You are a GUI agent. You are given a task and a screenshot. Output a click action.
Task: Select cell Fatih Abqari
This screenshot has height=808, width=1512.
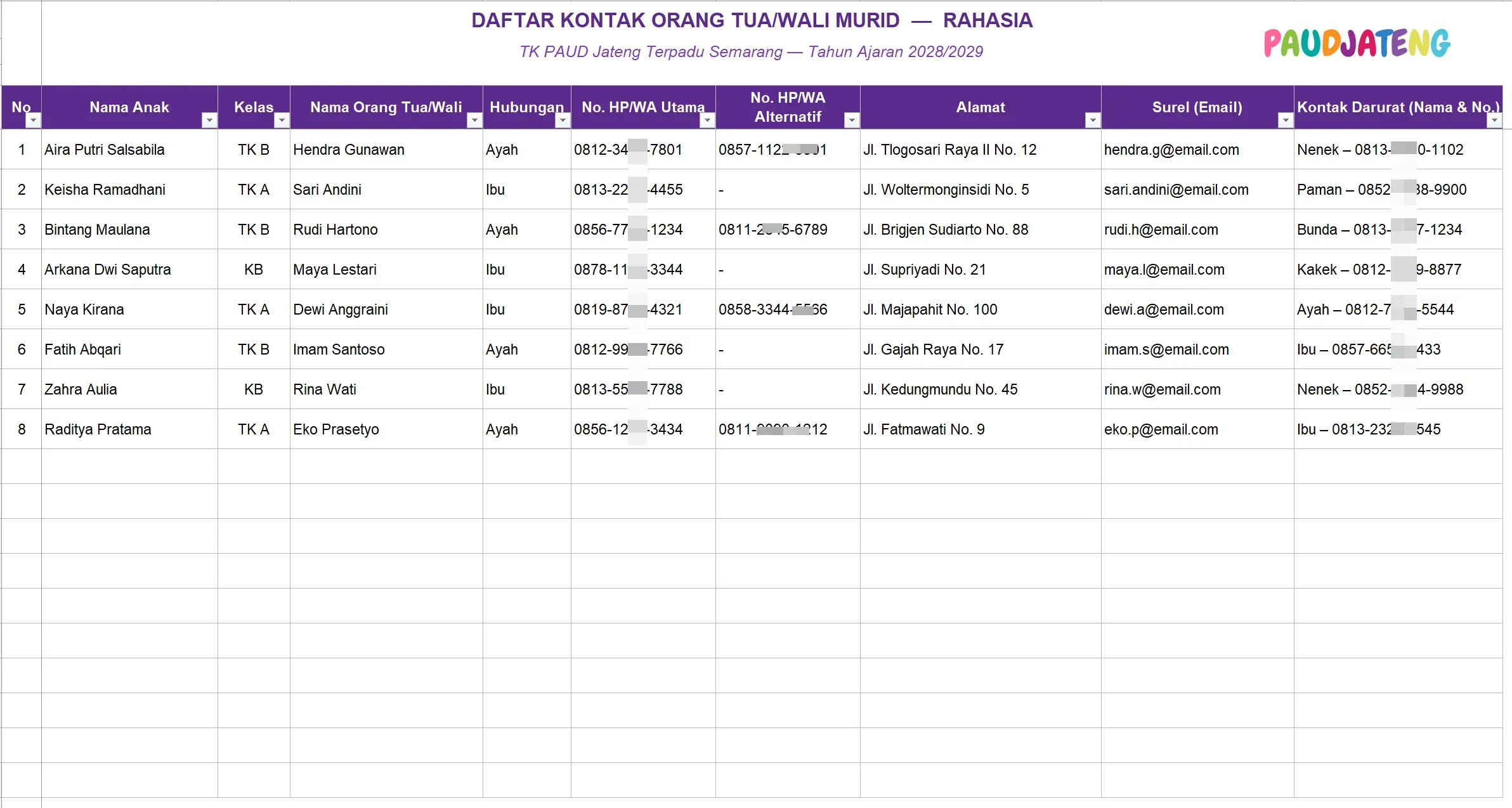click(x=129, y=349)
